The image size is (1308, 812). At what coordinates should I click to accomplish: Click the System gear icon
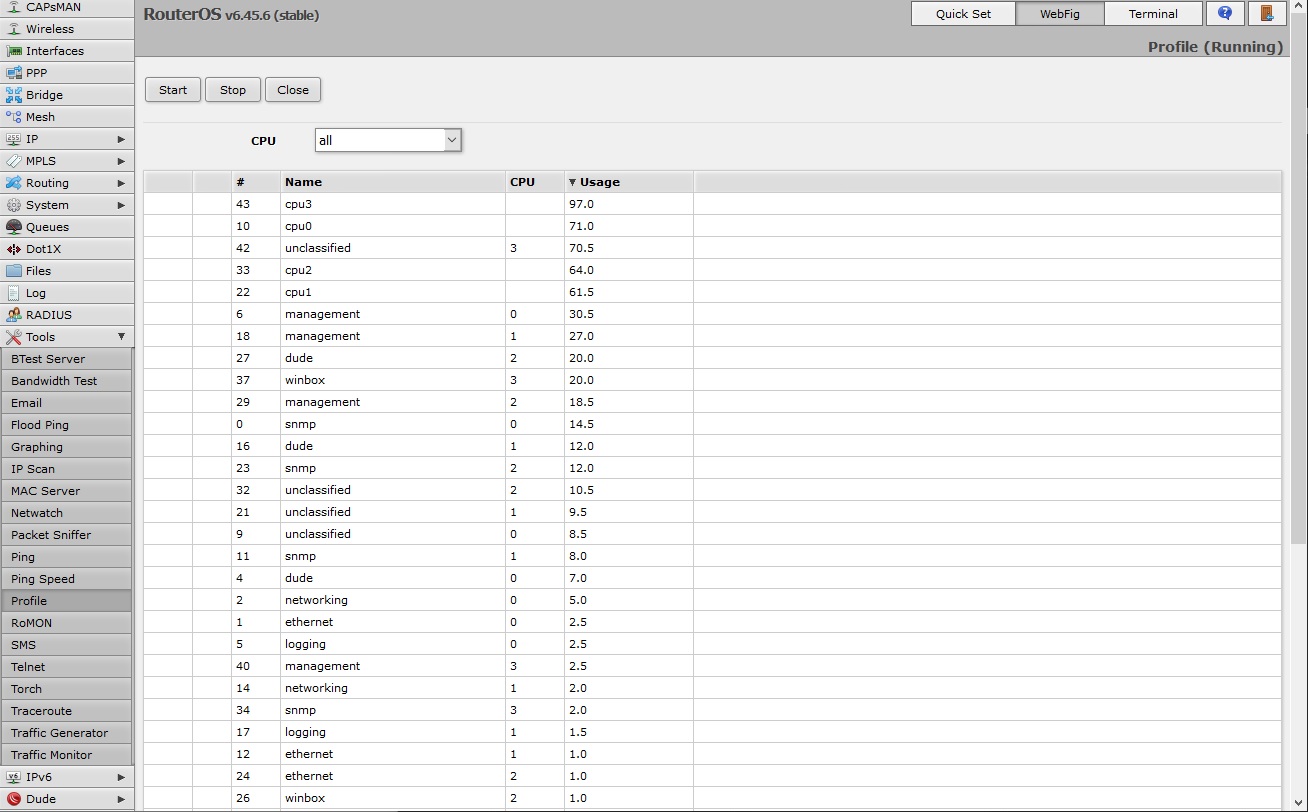coord(14,205)
